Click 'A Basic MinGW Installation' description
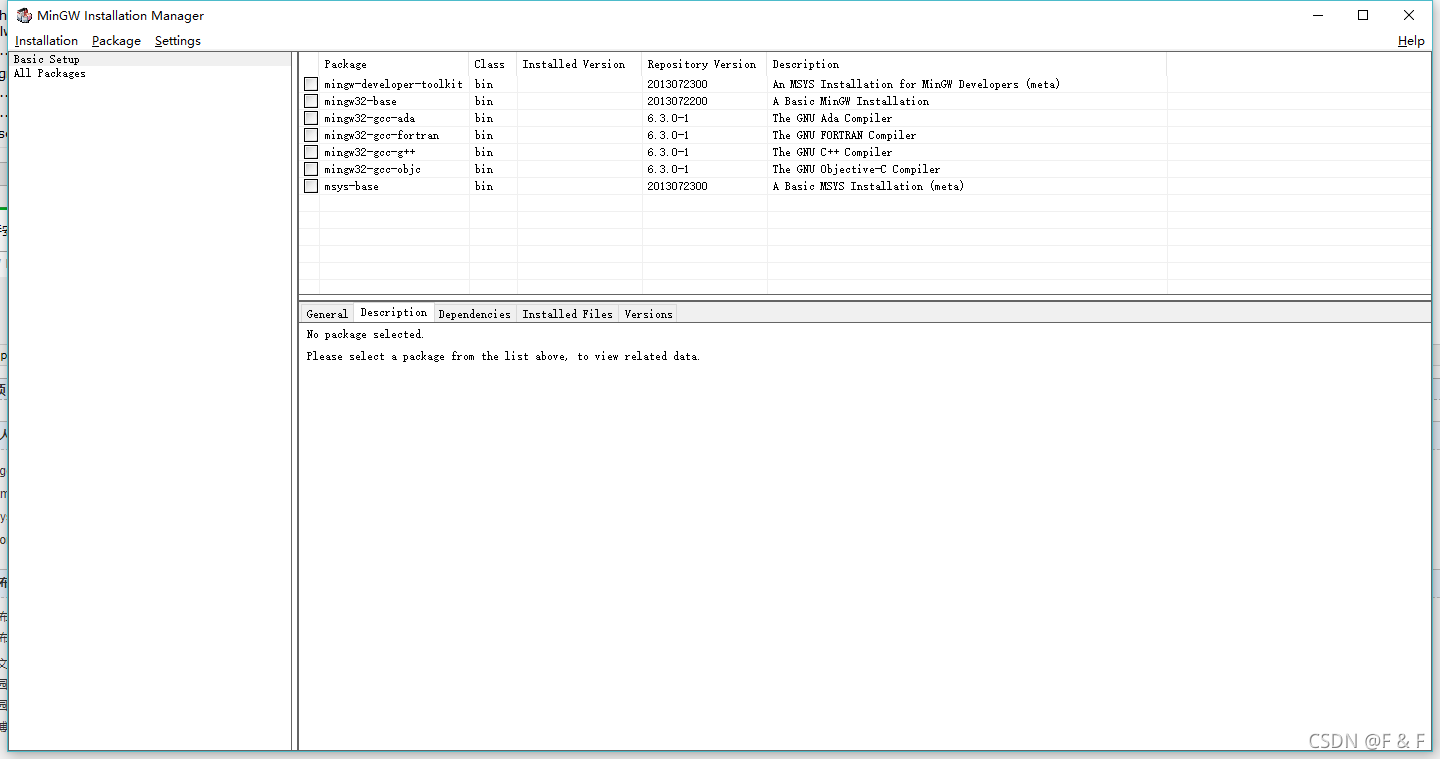The width and height of the screenshot is (1440, 759). tap(851, 101)
